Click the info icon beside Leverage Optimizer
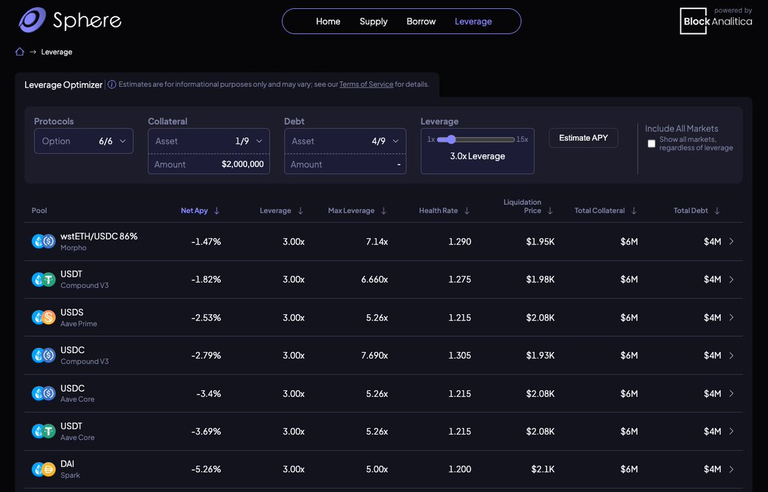 click(112, 84)
